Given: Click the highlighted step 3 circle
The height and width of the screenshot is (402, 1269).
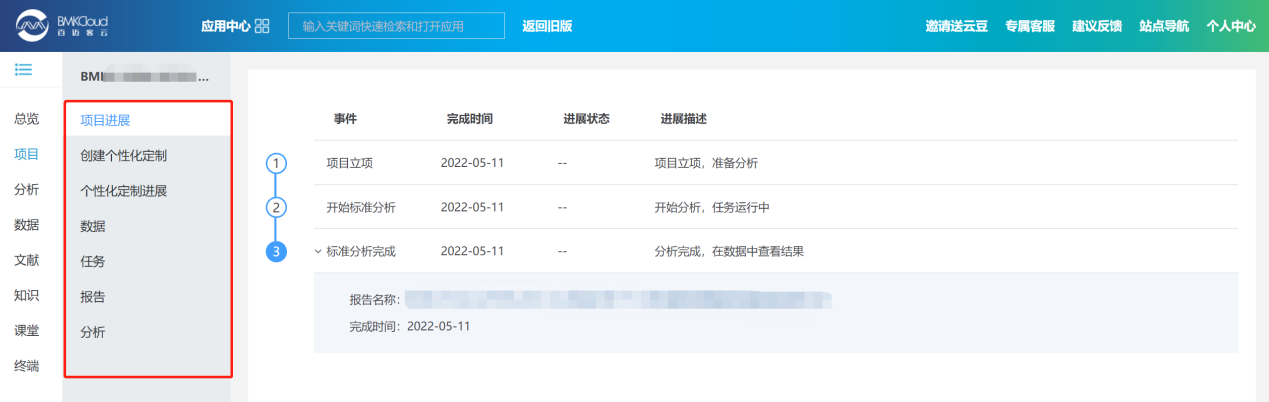Looking at the screenshot, I should pyautogui.click(x=277, y=251).
